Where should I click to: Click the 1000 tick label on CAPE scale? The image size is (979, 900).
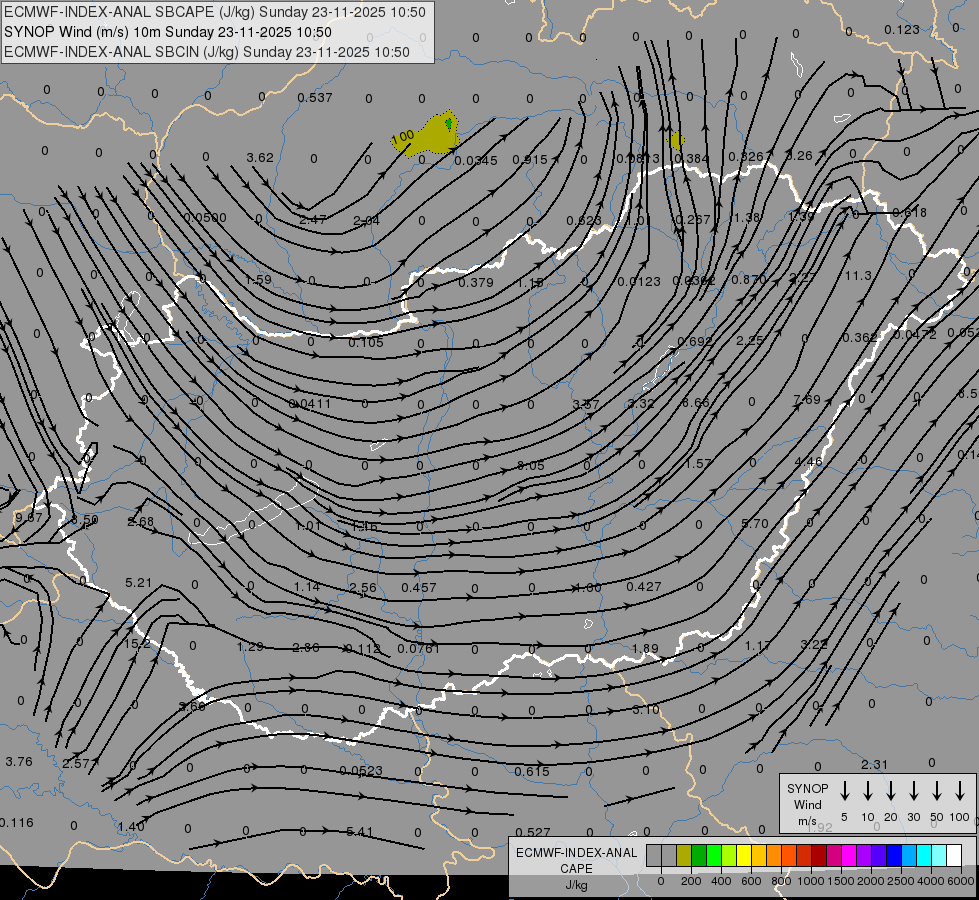coord(810,881)
